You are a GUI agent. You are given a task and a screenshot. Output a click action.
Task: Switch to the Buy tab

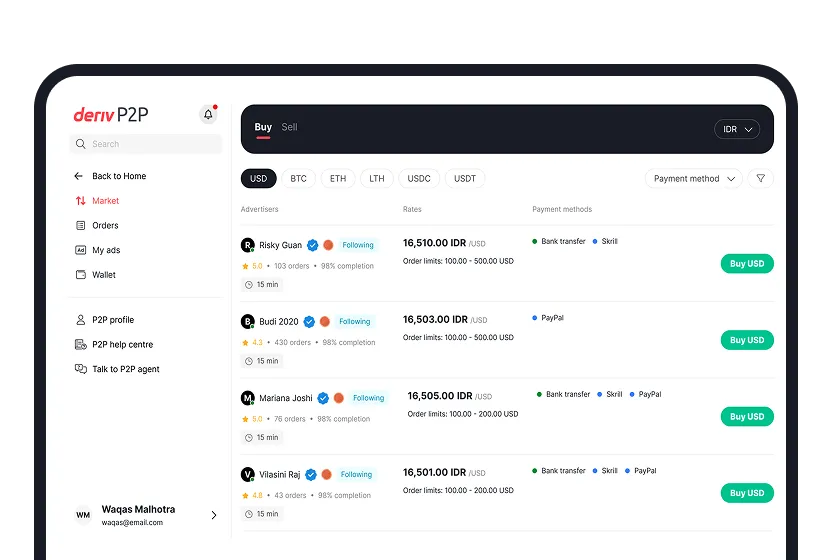pos(263,127)
